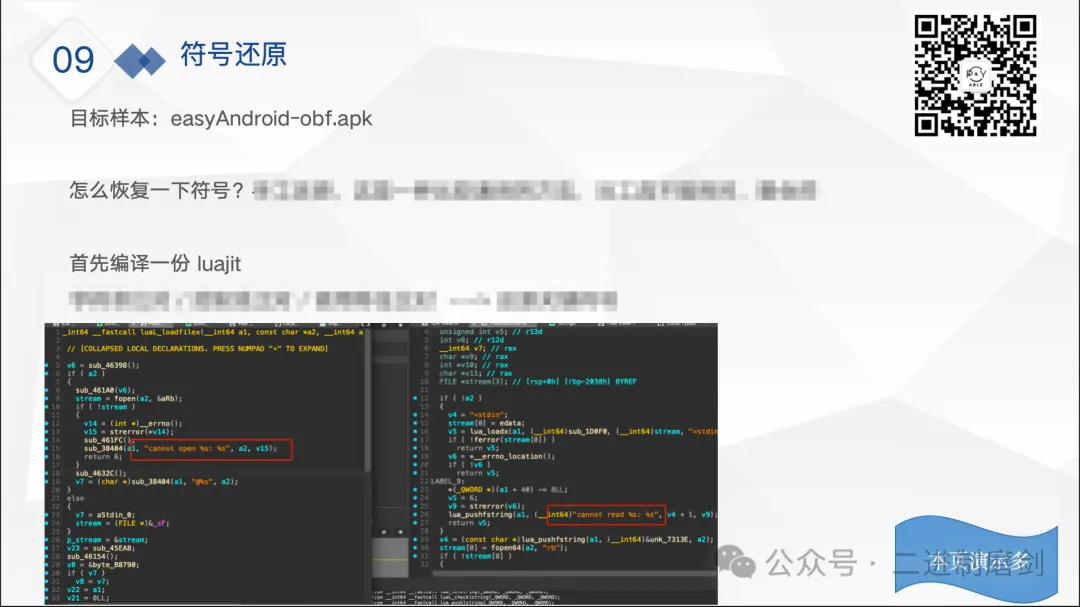Toggle breakpoint dot on left pane line 15

point(50,451)
